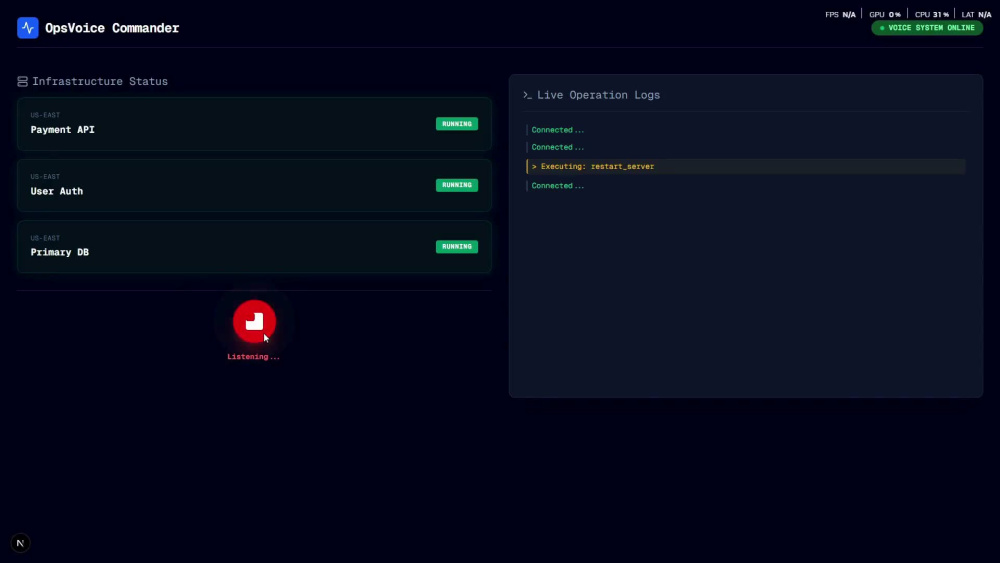The height and width of the screenshot is (563, 1000).
Task: Click the RUNNING badge for User Auth
Action: [457, 185]
